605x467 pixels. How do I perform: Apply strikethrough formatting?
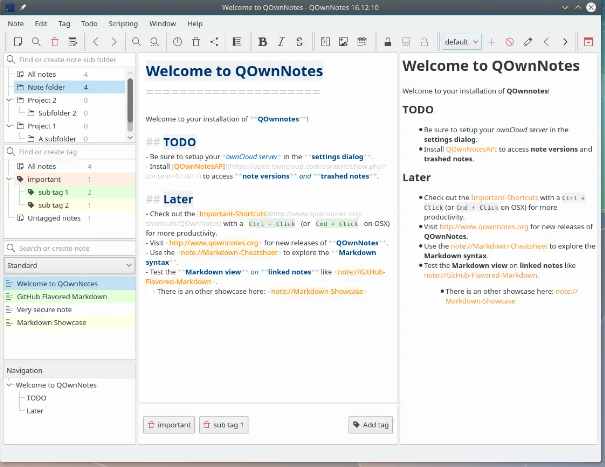299,42
